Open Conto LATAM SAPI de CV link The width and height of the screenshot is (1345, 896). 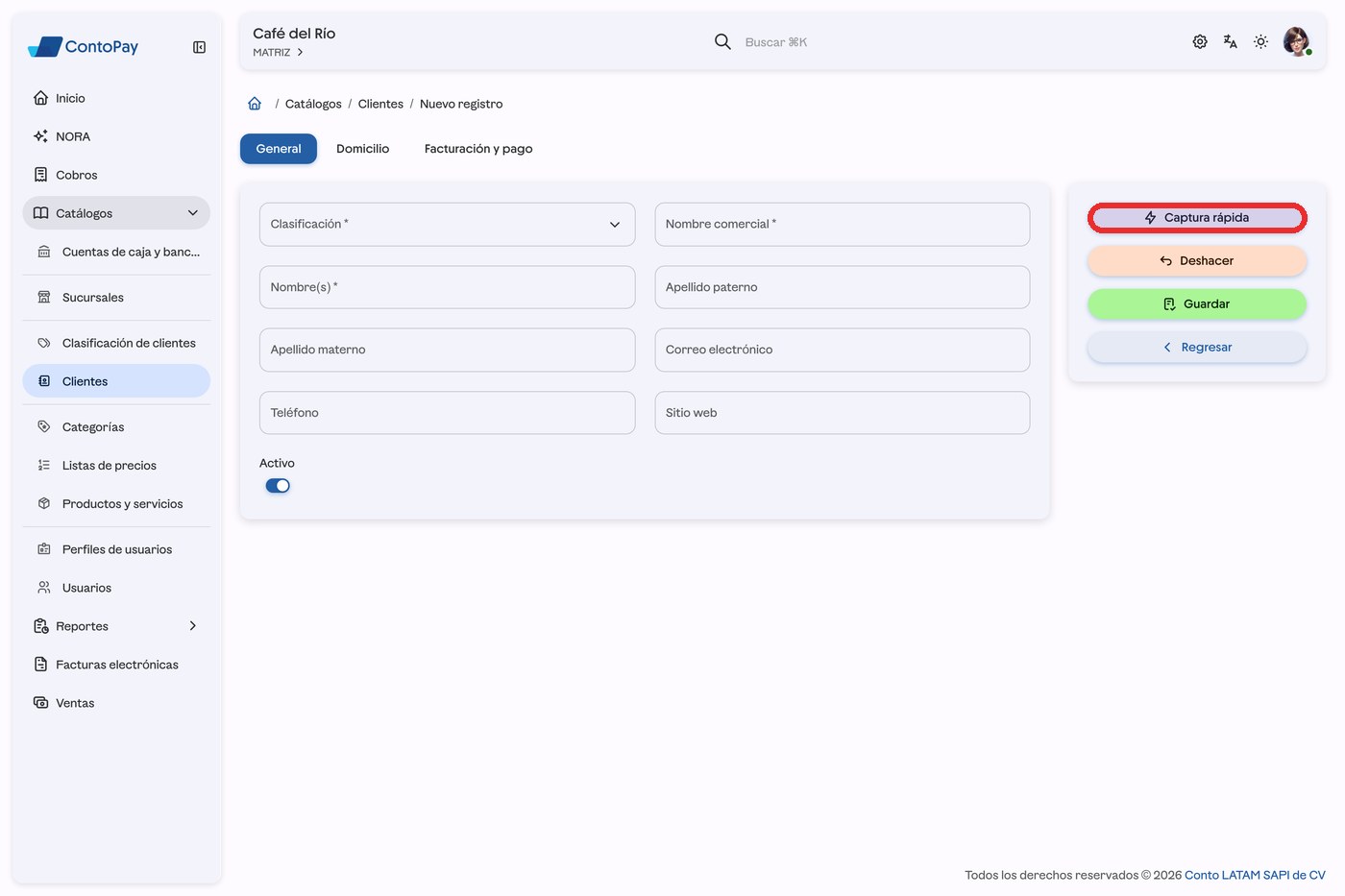click(1255, 875)
